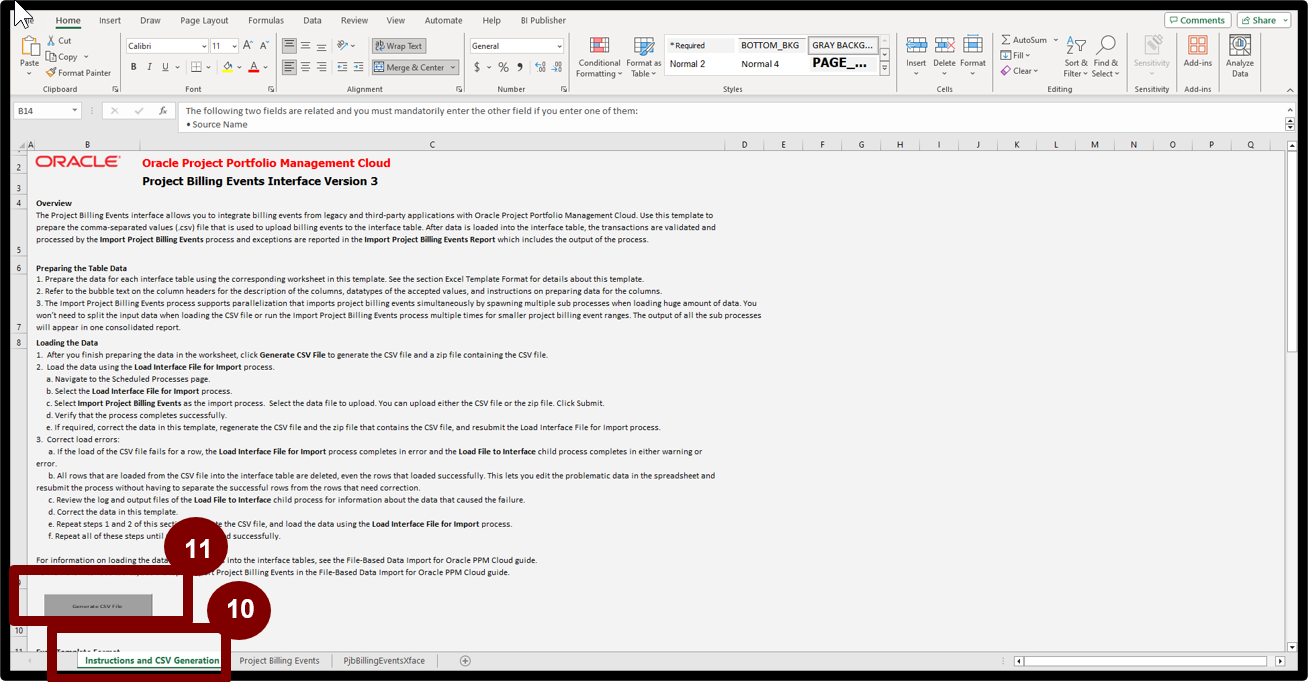Toggle Top Align in the Alignment group
This screenshot has width=1308, height=682.
click(289, 45)
